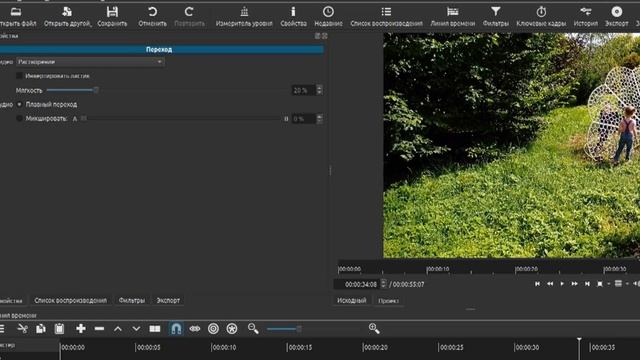640x360 pixels.
Task: Select 'Плавный переход' audio radio button
Action: [19, 104]
